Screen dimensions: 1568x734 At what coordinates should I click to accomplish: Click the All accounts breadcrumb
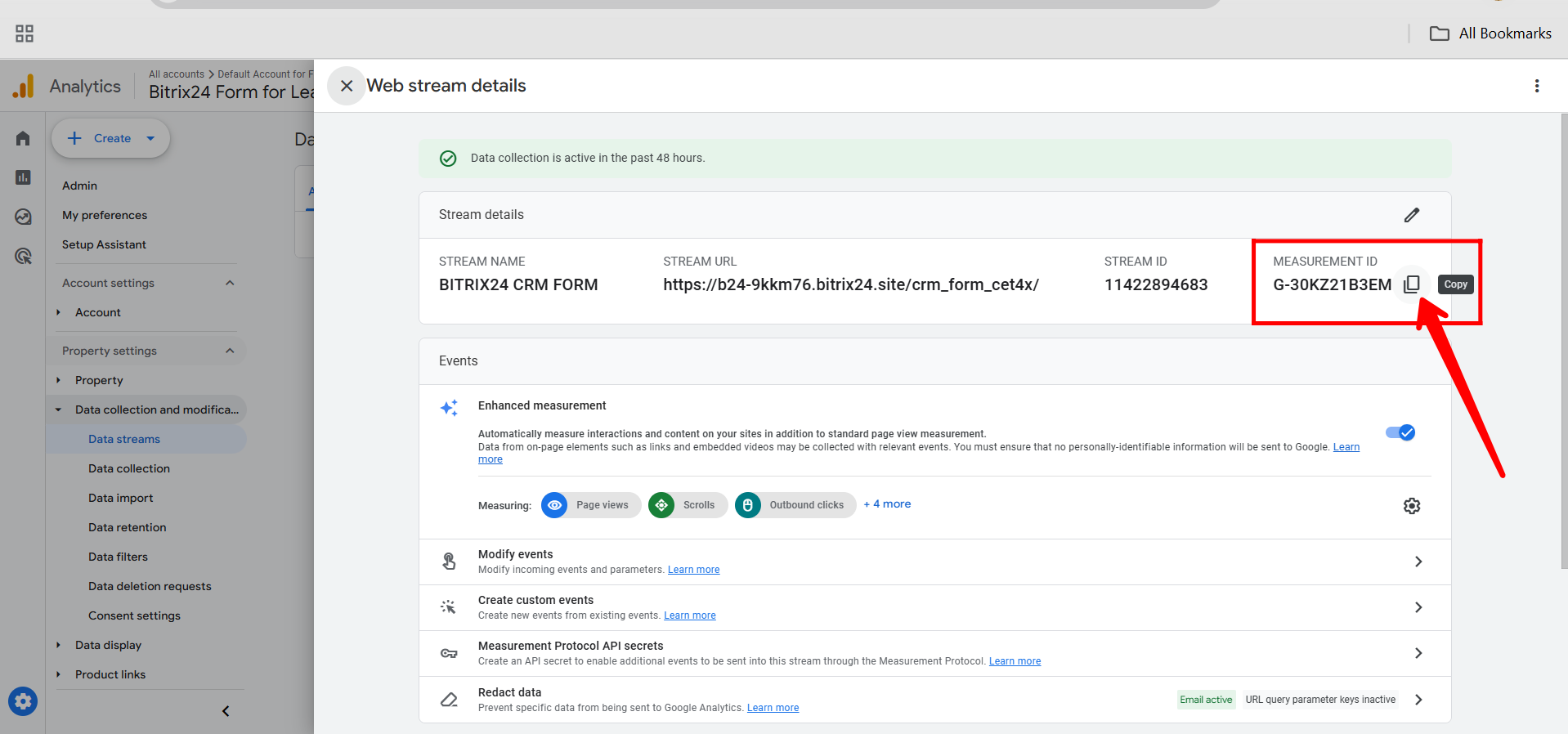[177, 74]
